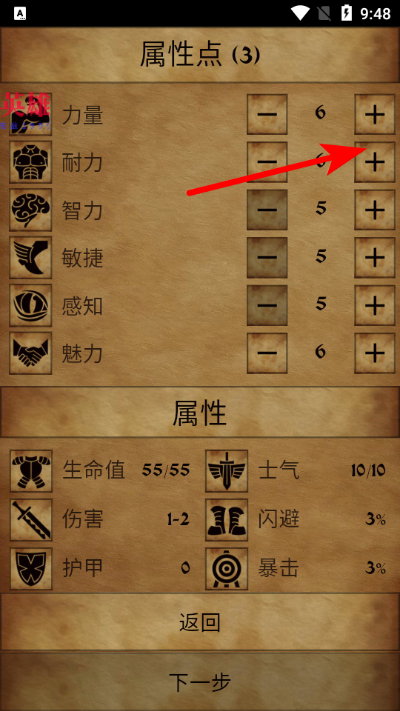Tap the strength (力量) flexed arm icon
The image size is (400, 711).
pos(30,114)
